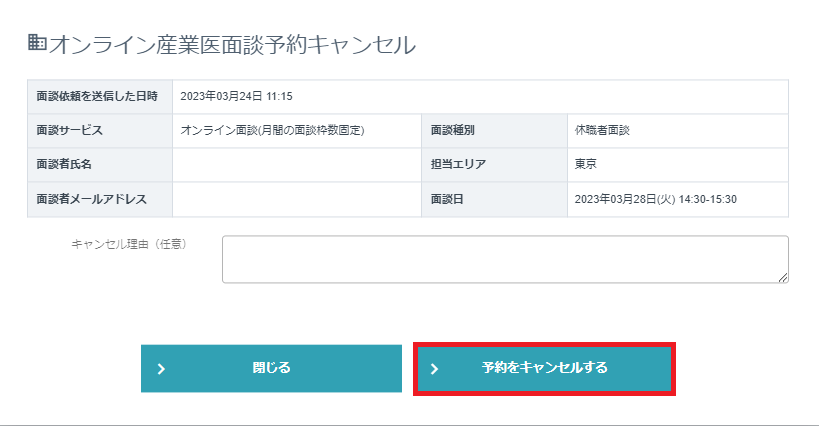The image size is (819, 426).
Task: Click the building icon beside the page title
Action: 36,43
